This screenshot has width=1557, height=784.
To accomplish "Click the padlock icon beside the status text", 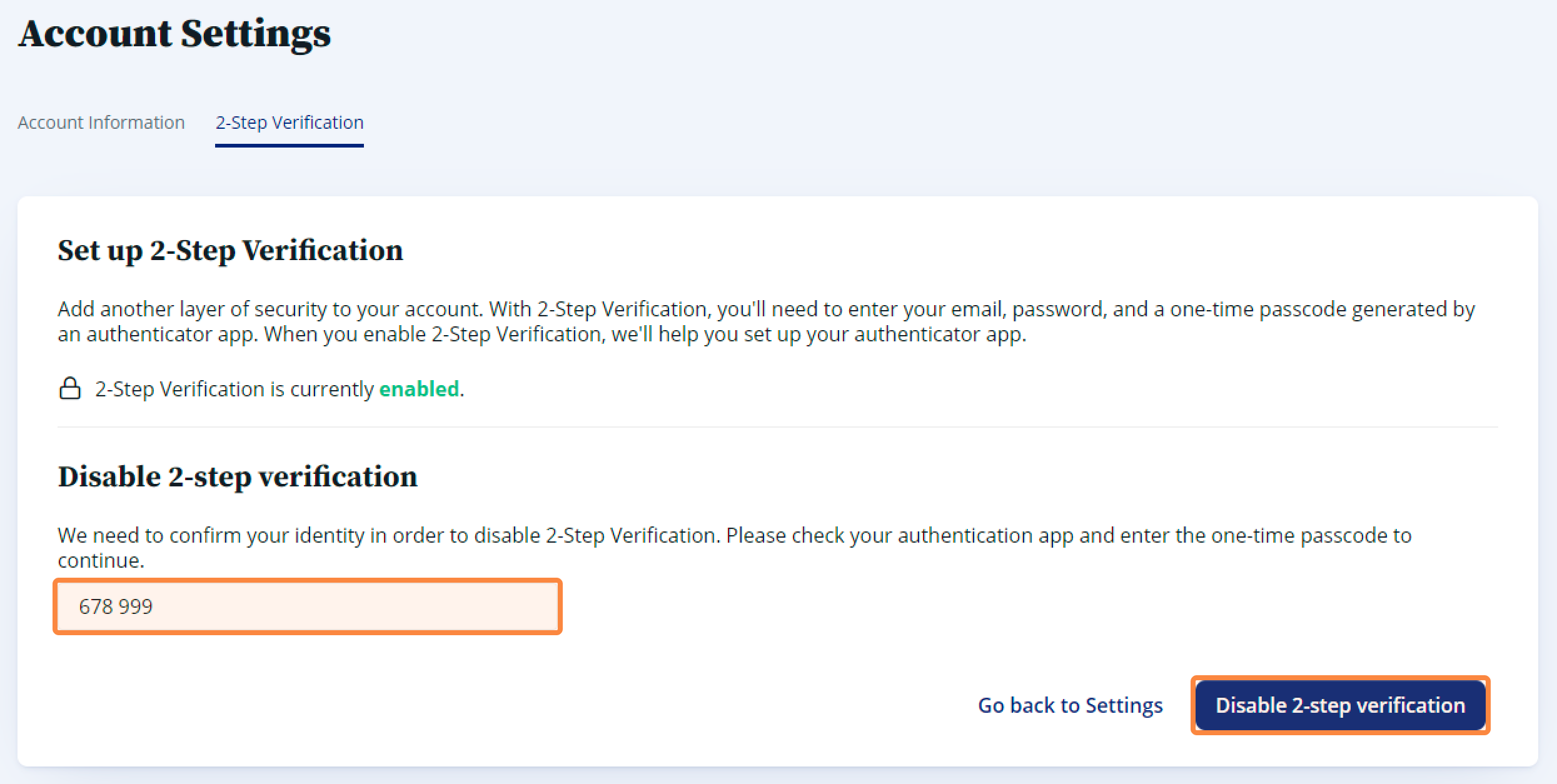I will pos(69,388).
